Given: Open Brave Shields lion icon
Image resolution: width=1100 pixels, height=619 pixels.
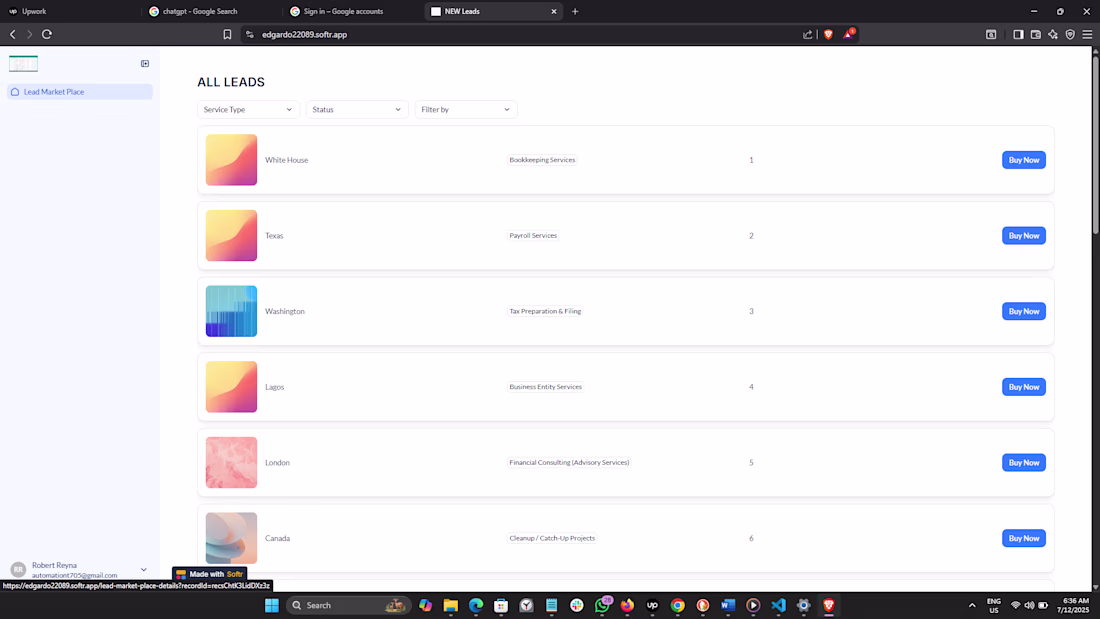Looking at the screenshot, I should click(x=829, y=34).
